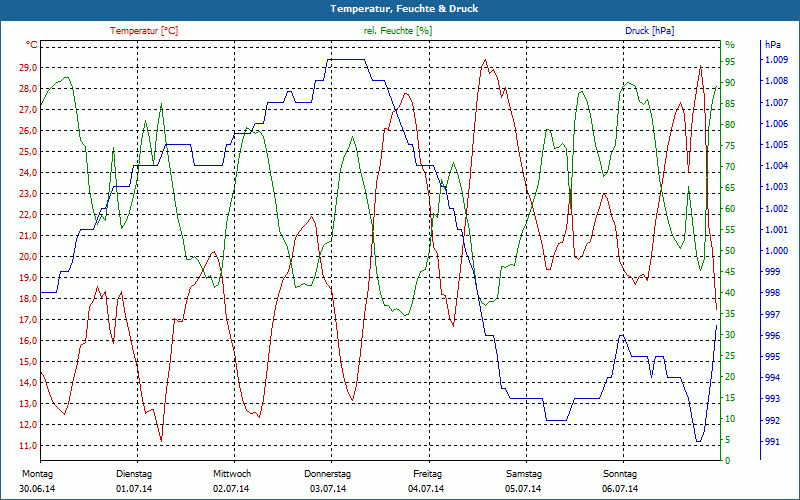Viewport: 800px width, 500px height.
Task: Click the 1.005 pressure axis value
Action: pos(776,145)
